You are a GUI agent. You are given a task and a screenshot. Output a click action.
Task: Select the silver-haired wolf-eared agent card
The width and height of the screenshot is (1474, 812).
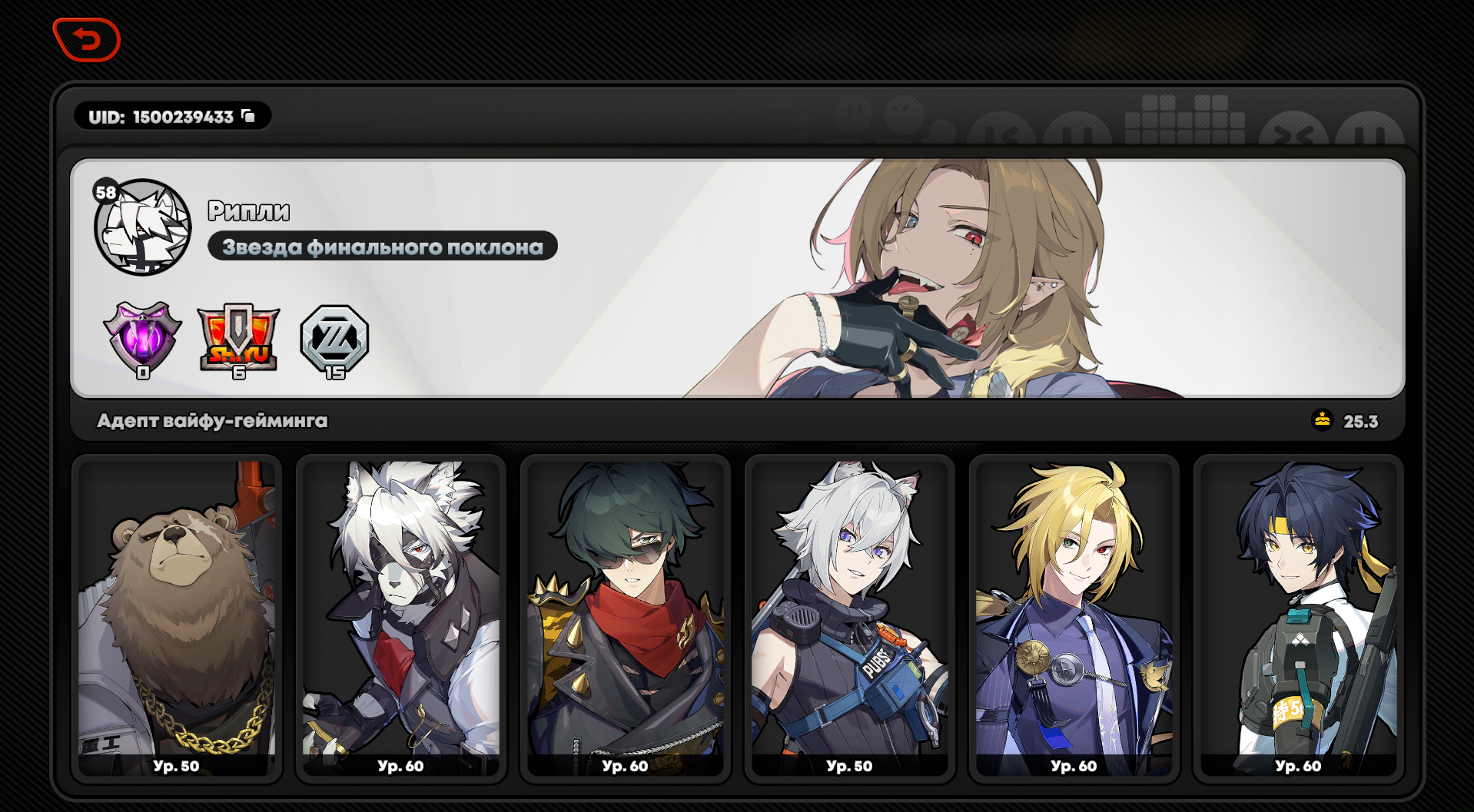pos(850,618)
